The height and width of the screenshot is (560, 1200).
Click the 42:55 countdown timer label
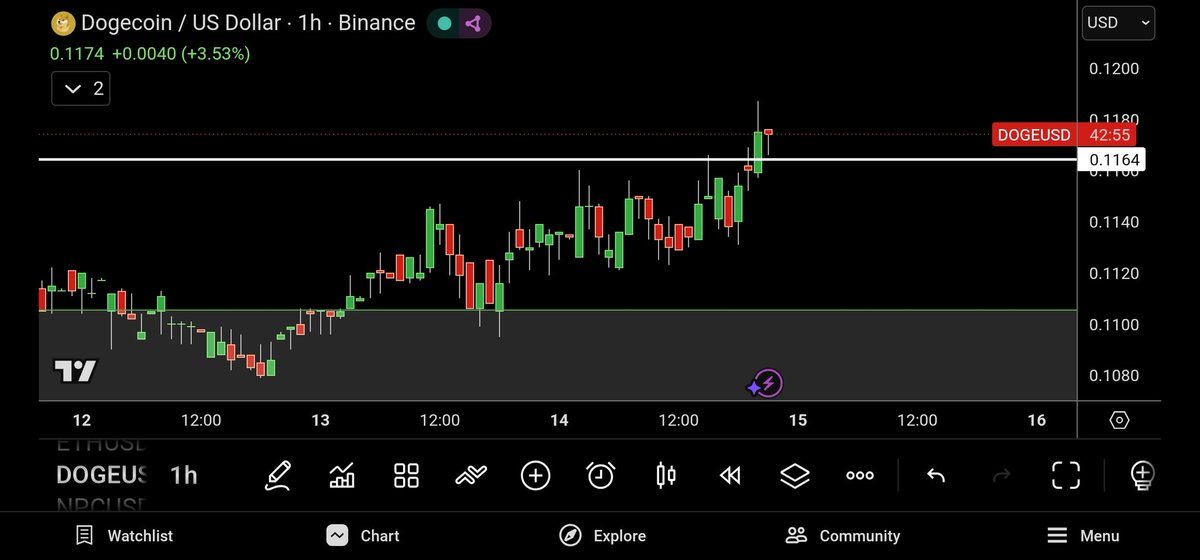click(x=1110, y=135)
